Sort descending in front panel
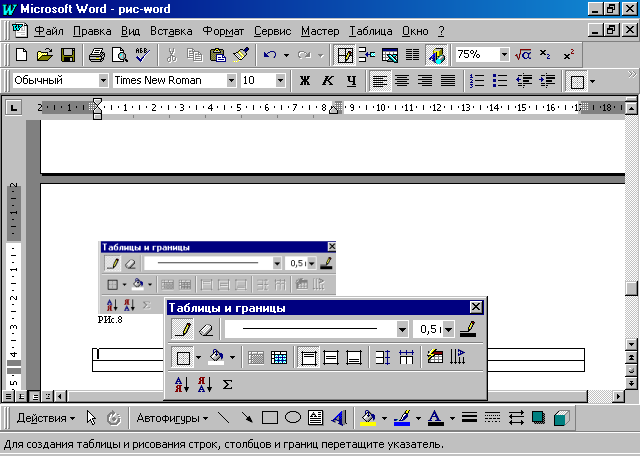The width and height of the screenshot is (640, 456). click(x=205, y=385)
